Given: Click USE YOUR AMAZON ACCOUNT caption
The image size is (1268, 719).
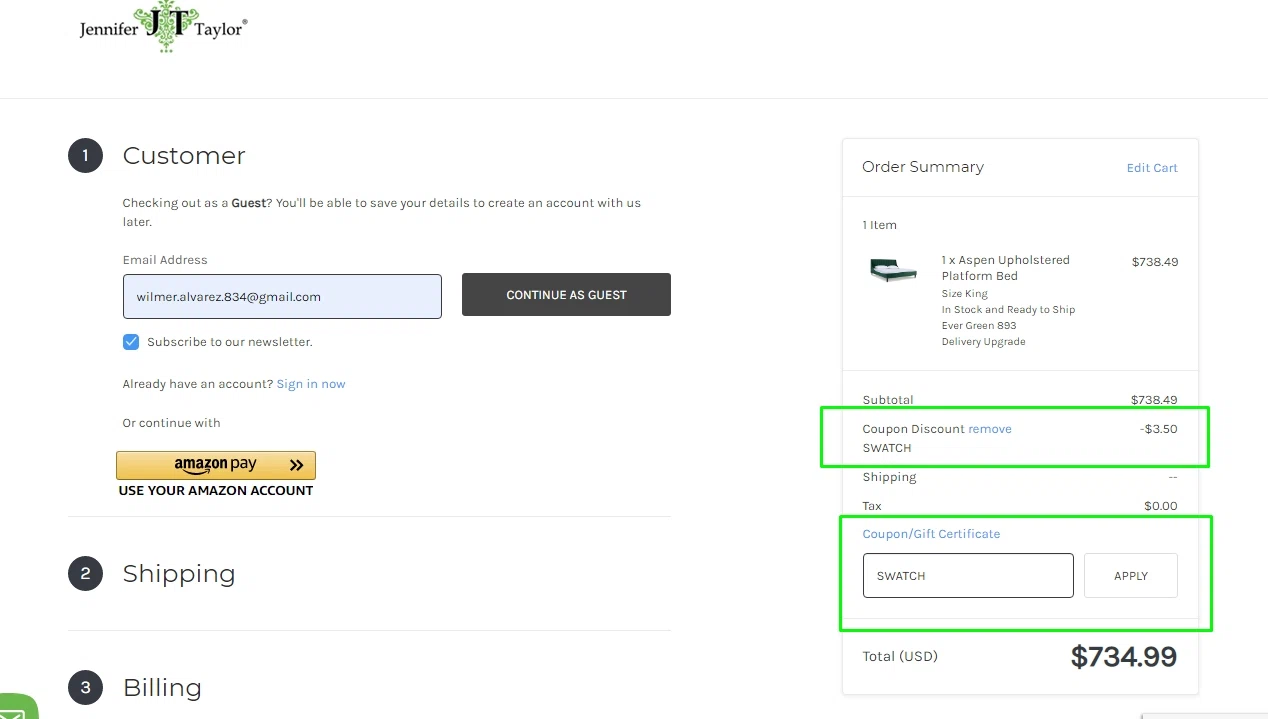Looking at the screenshot, I should click(216, 491).
